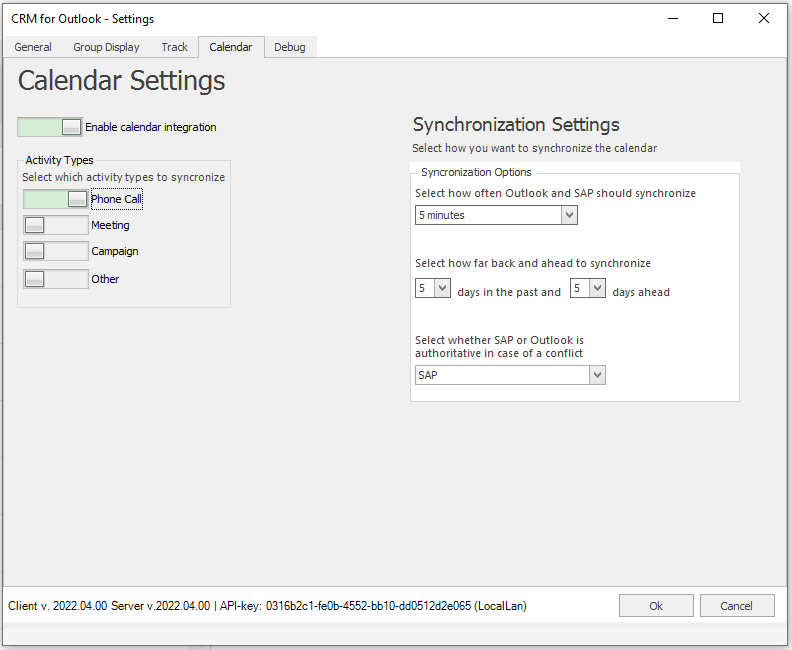Enable the Meeting activity type toggle

pos(56,225)
